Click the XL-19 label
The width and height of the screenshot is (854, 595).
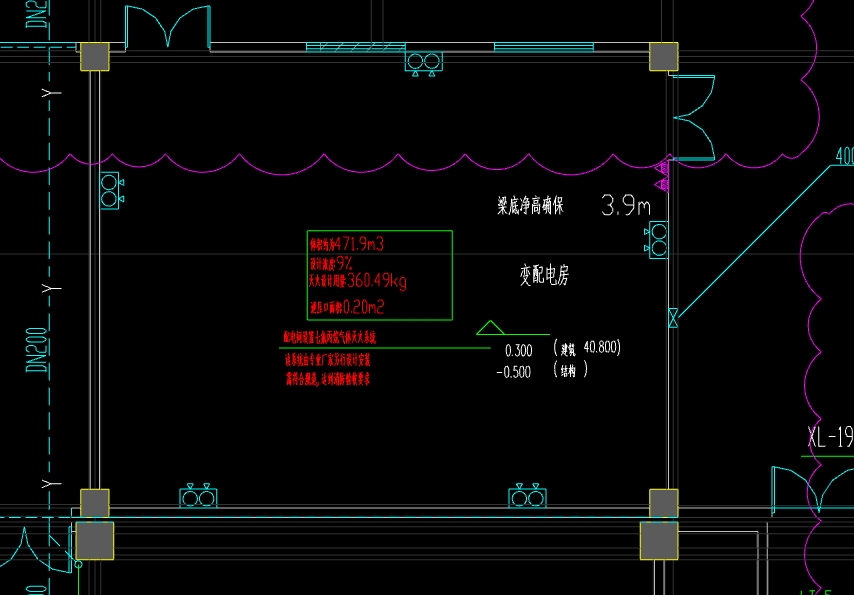click(x=830, y=437)
